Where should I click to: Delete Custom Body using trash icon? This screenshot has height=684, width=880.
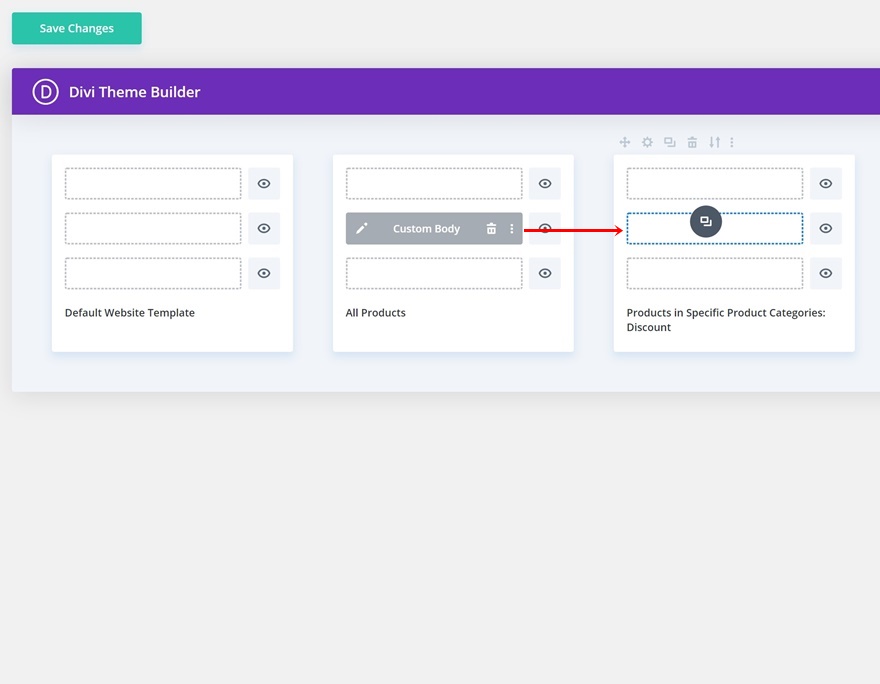491,228
